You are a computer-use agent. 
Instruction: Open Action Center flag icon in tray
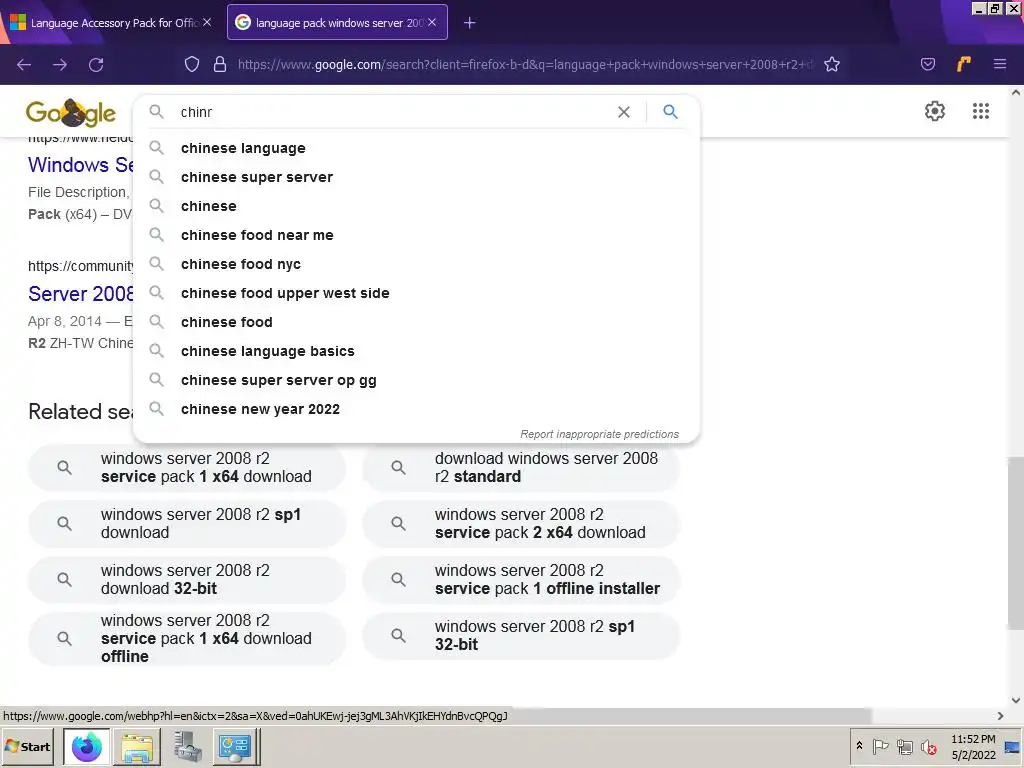(x=880, y=746)
